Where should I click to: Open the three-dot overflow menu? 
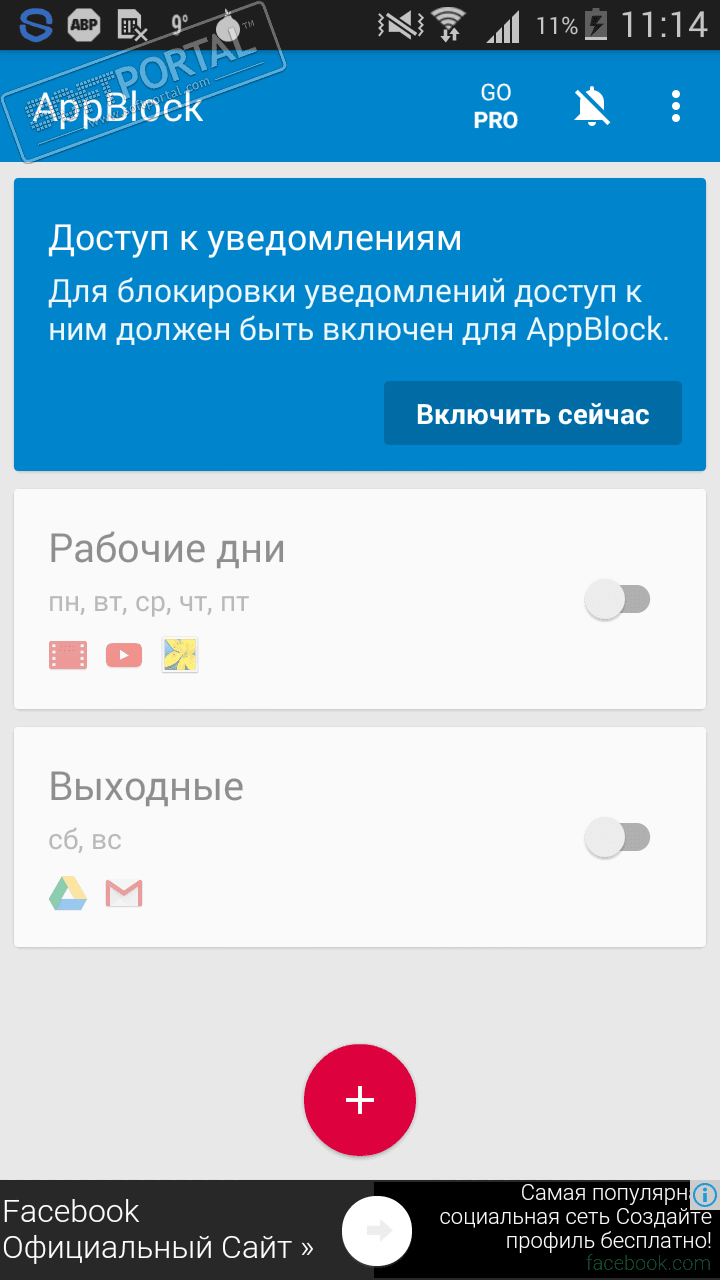[676, 106]
